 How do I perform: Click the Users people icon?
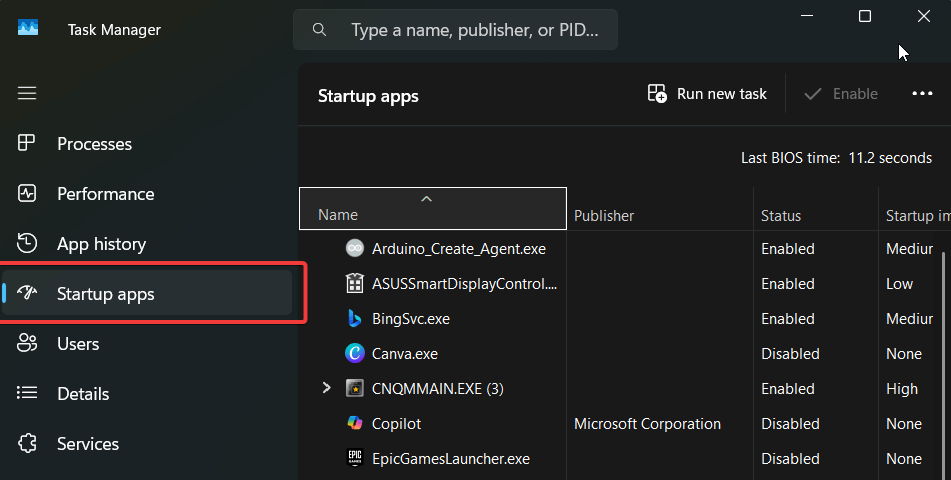[x=27, y=343]
